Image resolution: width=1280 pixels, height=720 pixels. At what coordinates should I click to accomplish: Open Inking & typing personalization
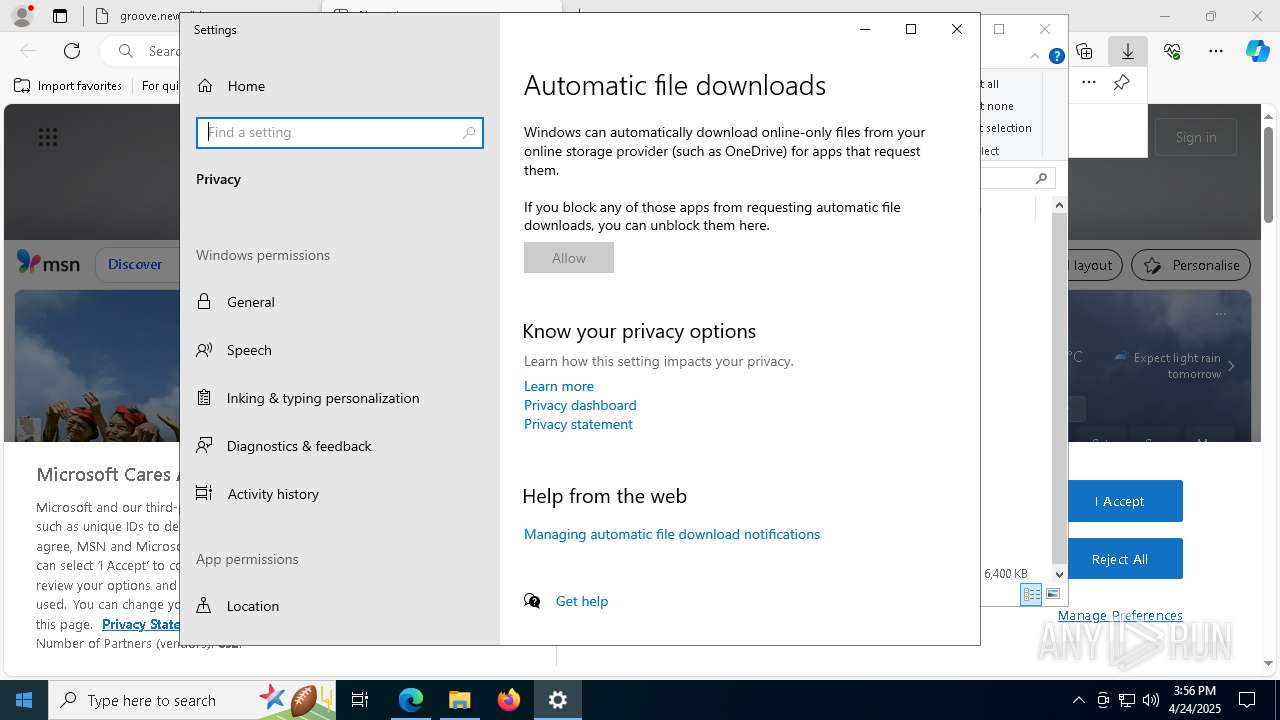click(x=308, y=398)
